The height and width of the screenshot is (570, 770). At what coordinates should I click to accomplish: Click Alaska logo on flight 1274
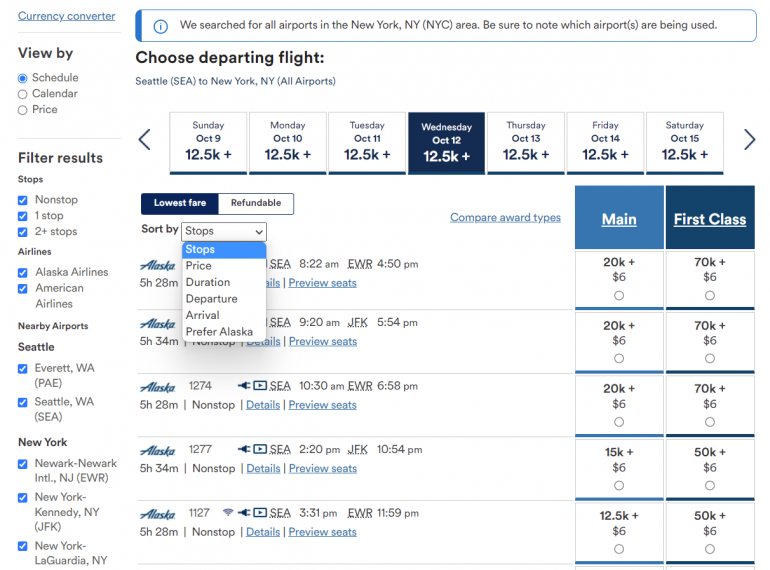tap(157, 386)
